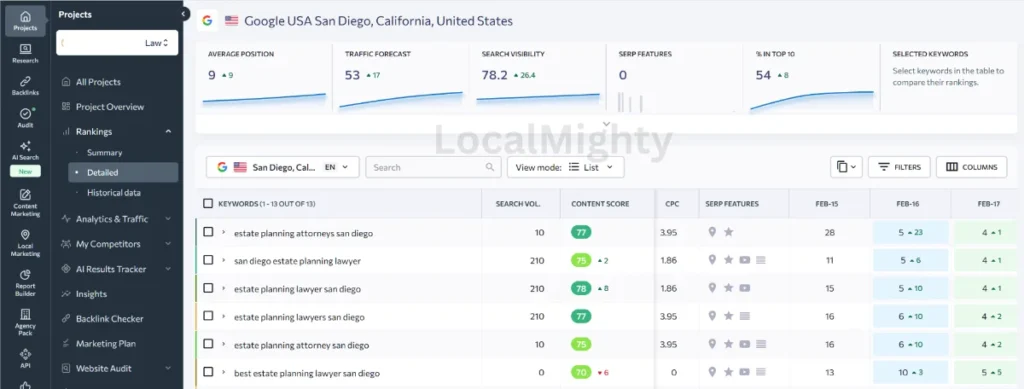The height and width of the screenshot is (389, 1024).
Task: Open the TRAFFIC FORECAST chart card
Action: [x=400, y=78]
